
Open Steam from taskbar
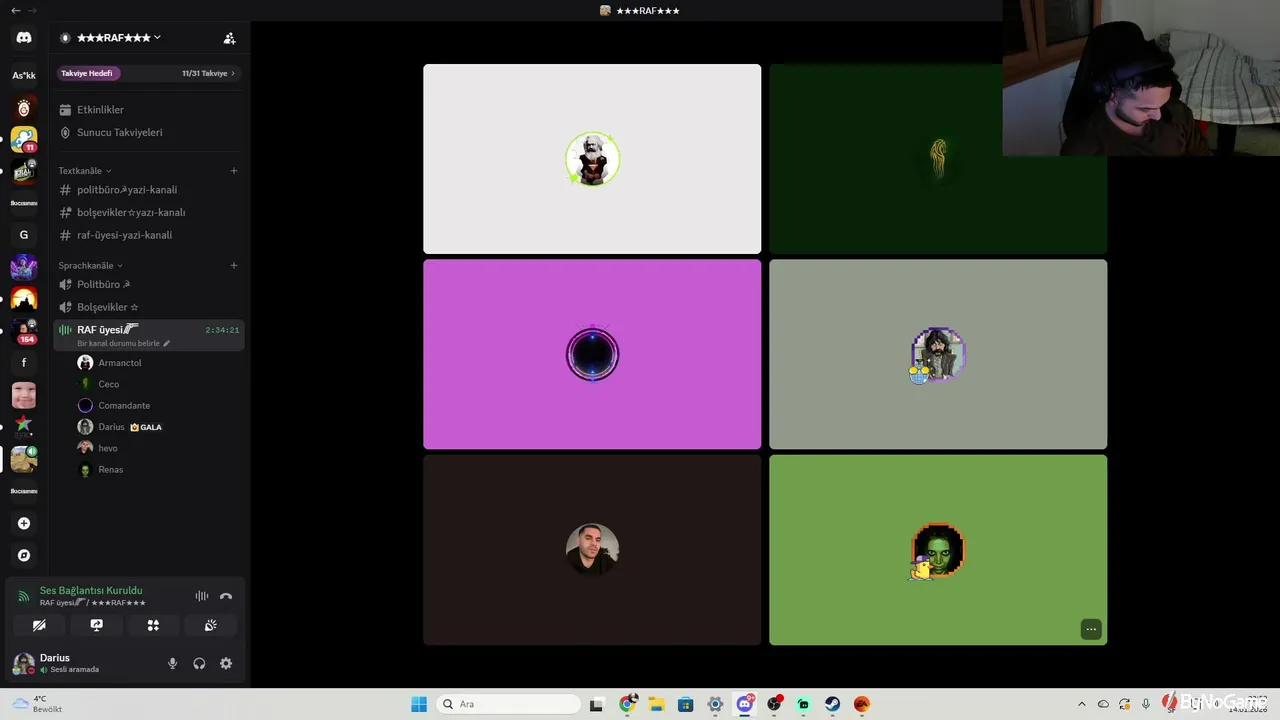coord(832,704)
